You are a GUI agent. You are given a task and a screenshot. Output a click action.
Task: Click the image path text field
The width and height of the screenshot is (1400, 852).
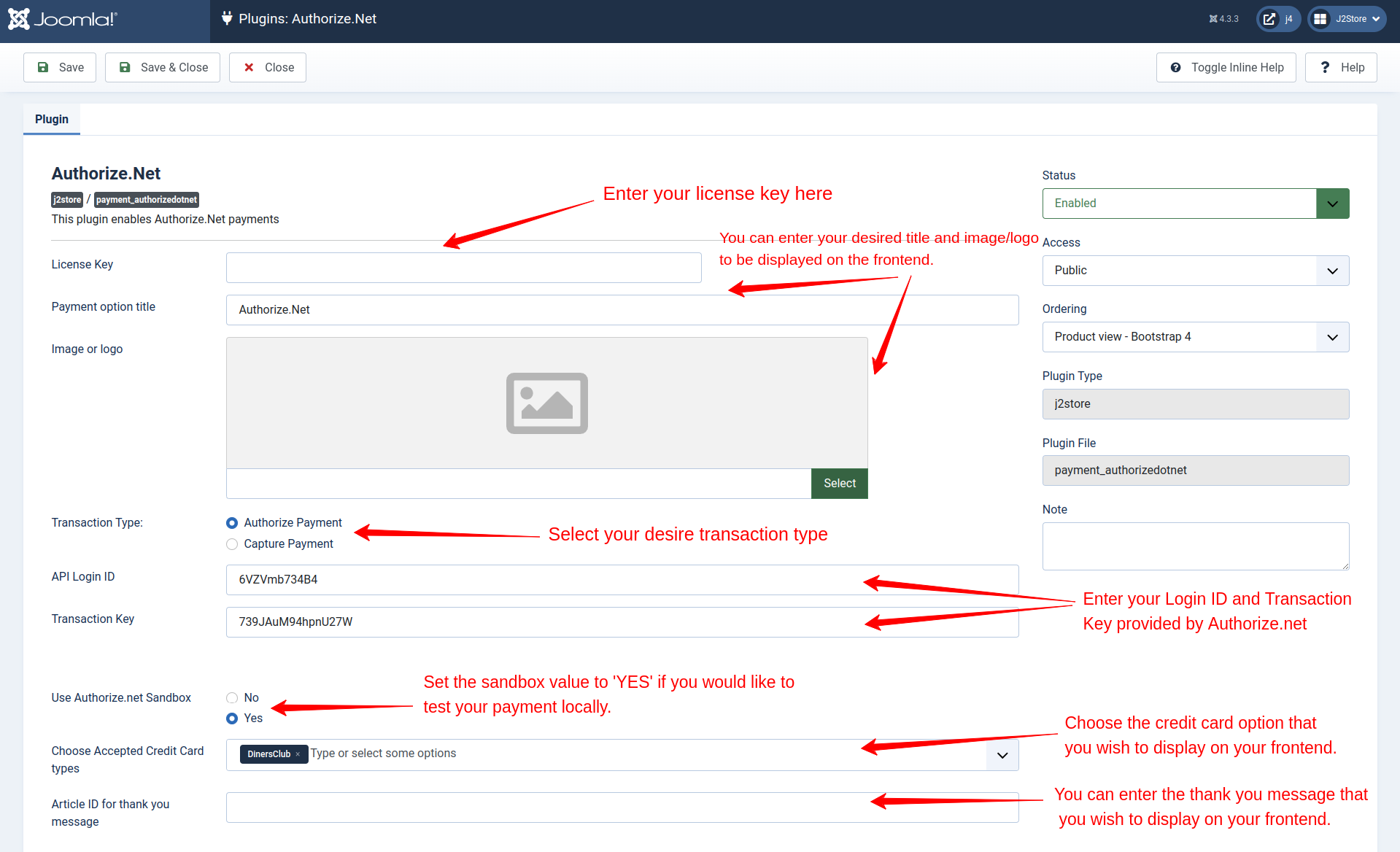[x=519, y=484]
